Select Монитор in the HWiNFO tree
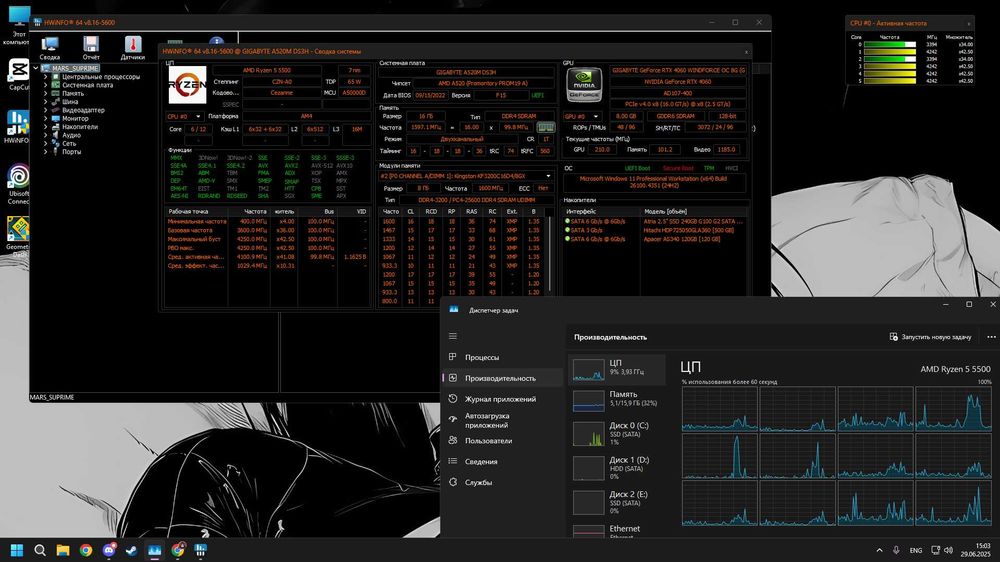1000x562 pixels. [x=75, y=118]
